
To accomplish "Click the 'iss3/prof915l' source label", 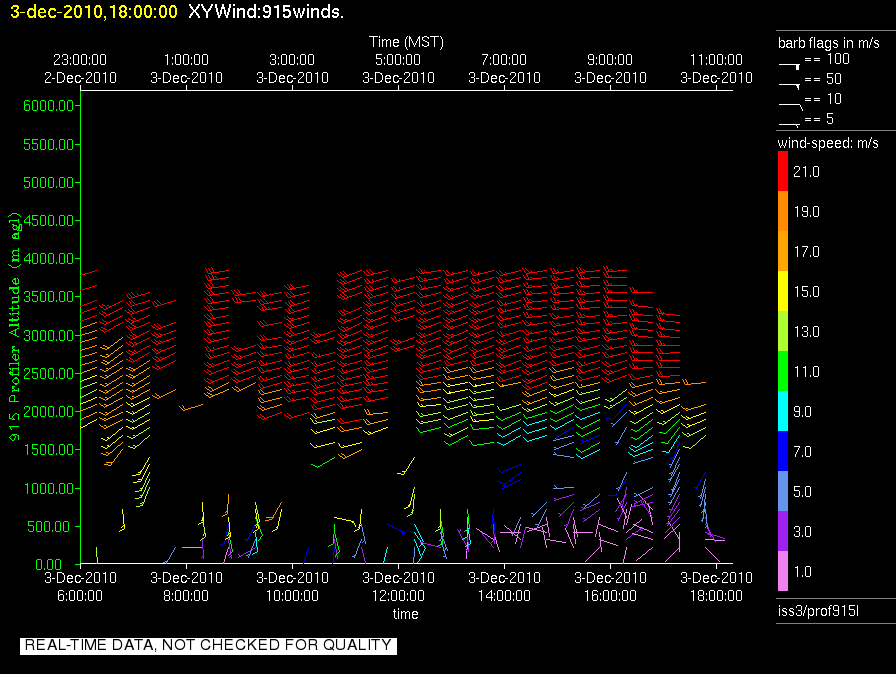I will 818,611.
